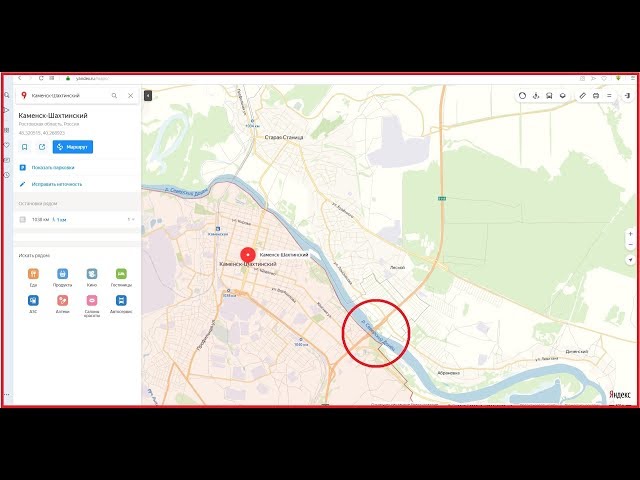Click the Старая Станица map label
This screenshot has height=480, width=640.
[284, 138]
